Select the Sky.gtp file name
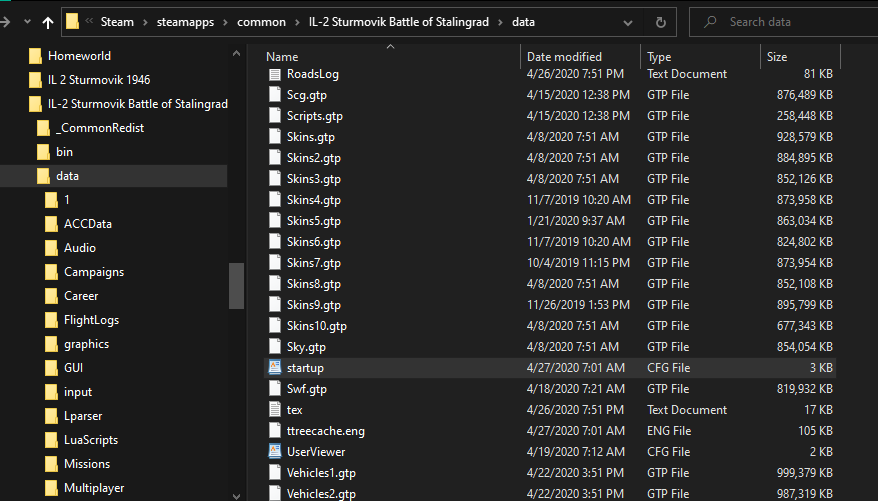This screenshot has height=501, width=878. (x=306, y=347)
